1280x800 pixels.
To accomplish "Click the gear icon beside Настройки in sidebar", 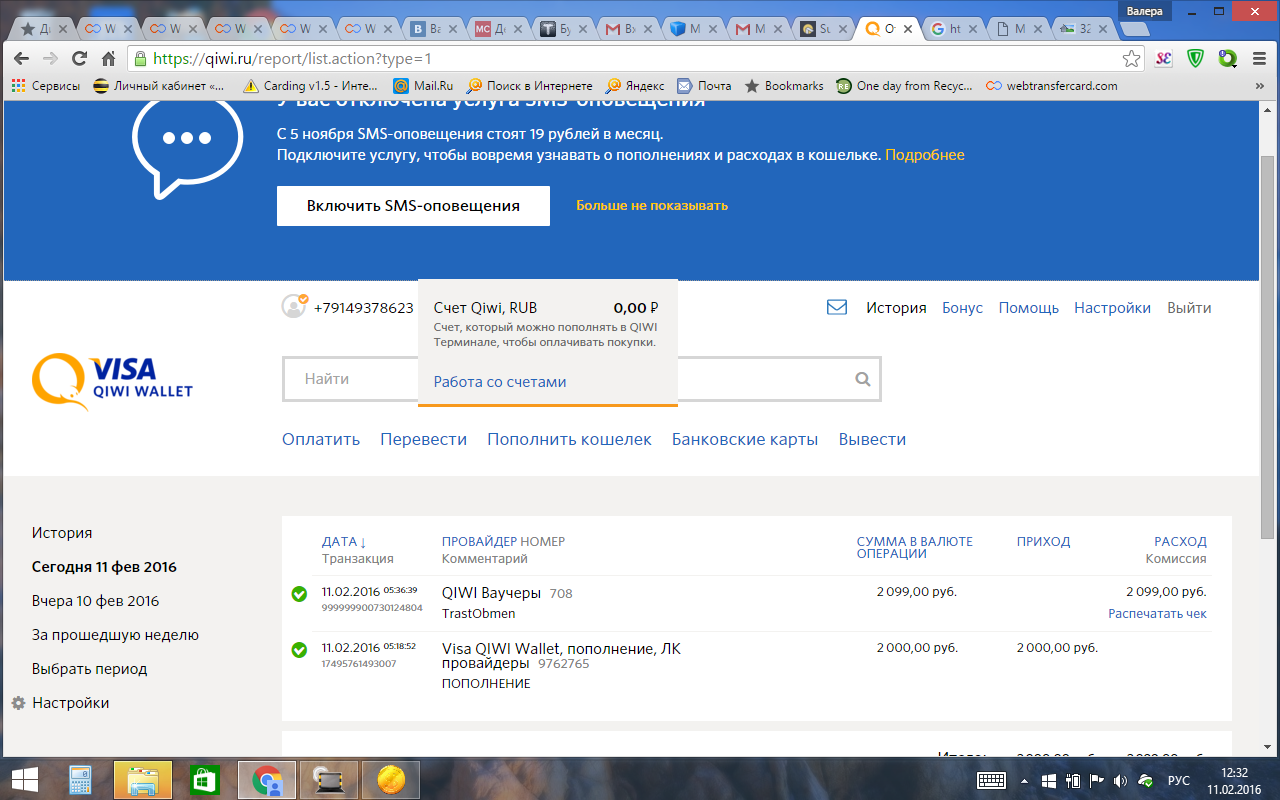I will click(18, 703).
